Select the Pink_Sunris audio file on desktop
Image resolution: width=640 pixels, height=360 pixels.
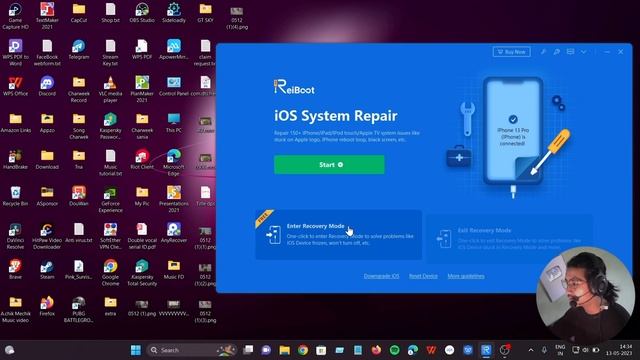coord(79,269)
